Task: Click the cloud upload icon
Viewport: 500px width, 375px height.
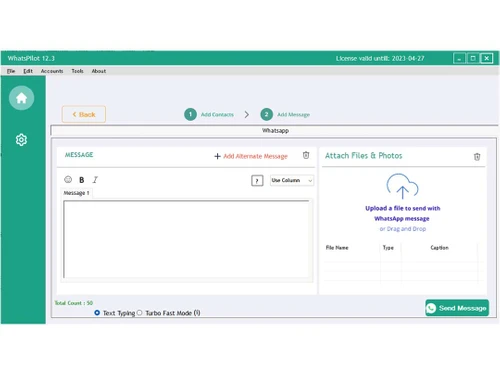Action: (402, 186)
